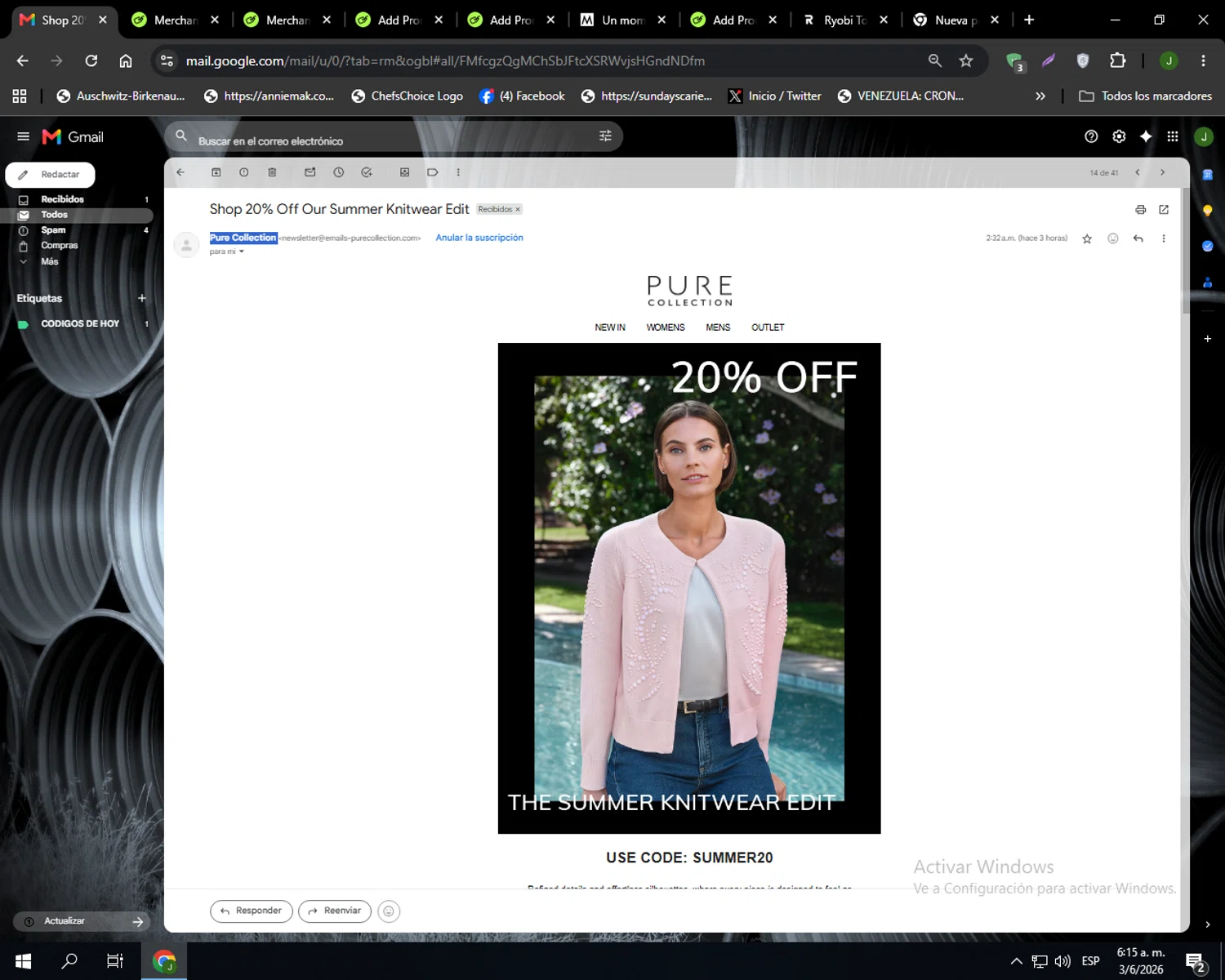
Task: Open Gmail settings gear
Action: coord(1119,136)
